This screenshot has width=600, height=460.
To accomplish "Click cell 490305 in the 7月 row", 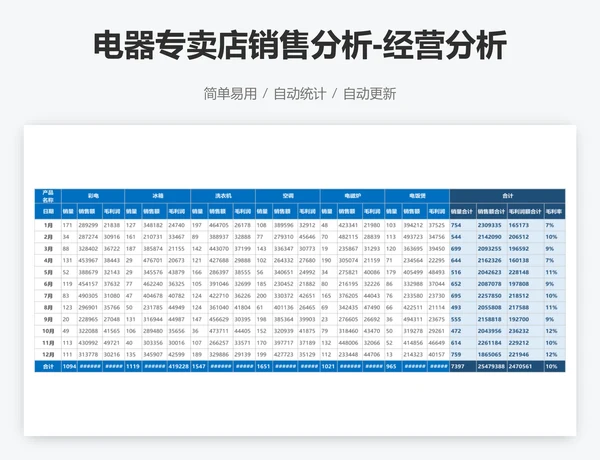I will pos(88,296).
